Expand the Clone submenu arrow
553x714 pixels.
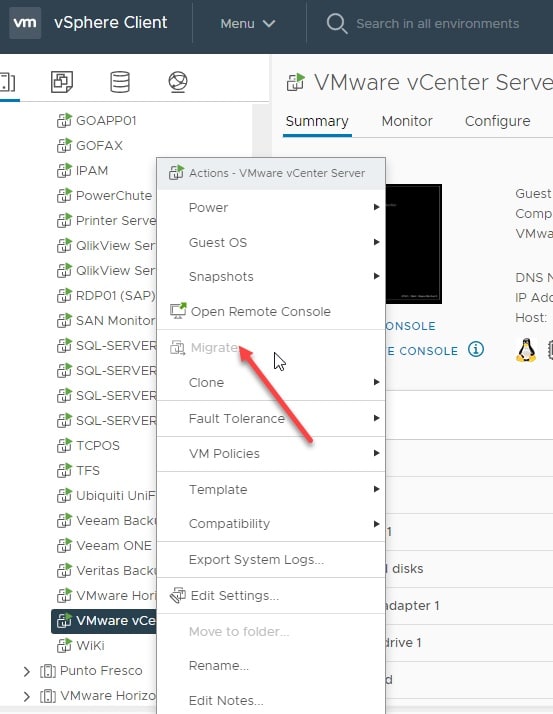point(376,382)
